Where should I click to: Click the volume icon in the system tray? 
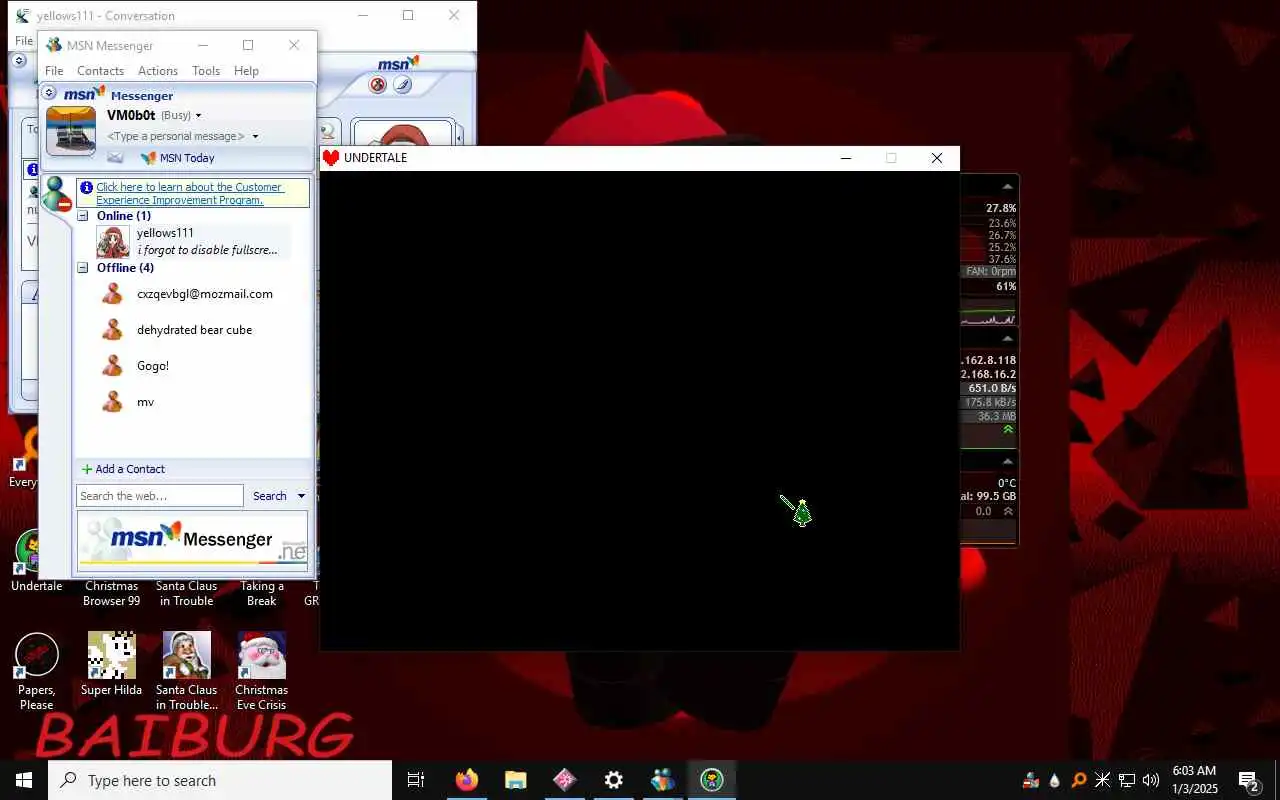pyautogui.click(x=1150, y=780)
